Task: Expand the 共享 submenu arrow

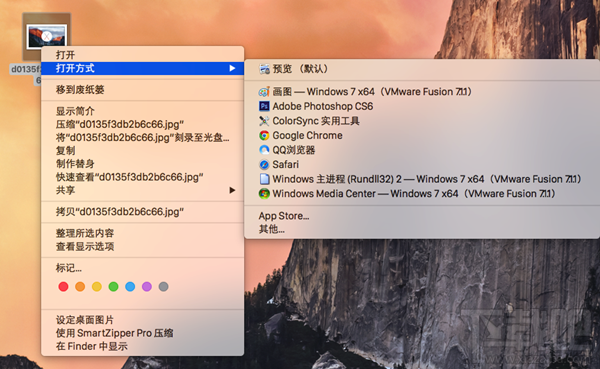Action: tap(232, 190)
